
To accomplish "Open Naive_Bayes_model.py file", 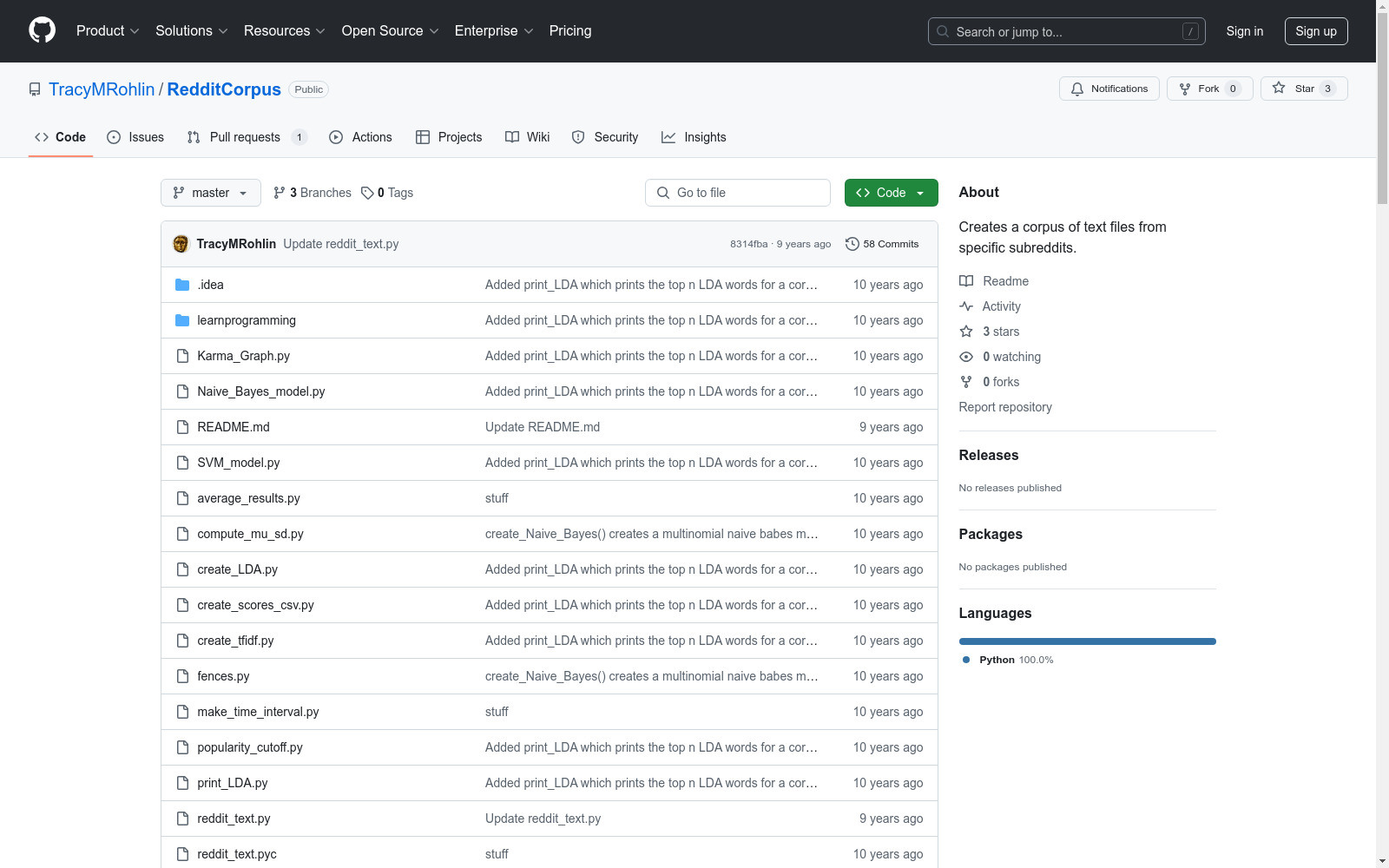I will point(261,391).
